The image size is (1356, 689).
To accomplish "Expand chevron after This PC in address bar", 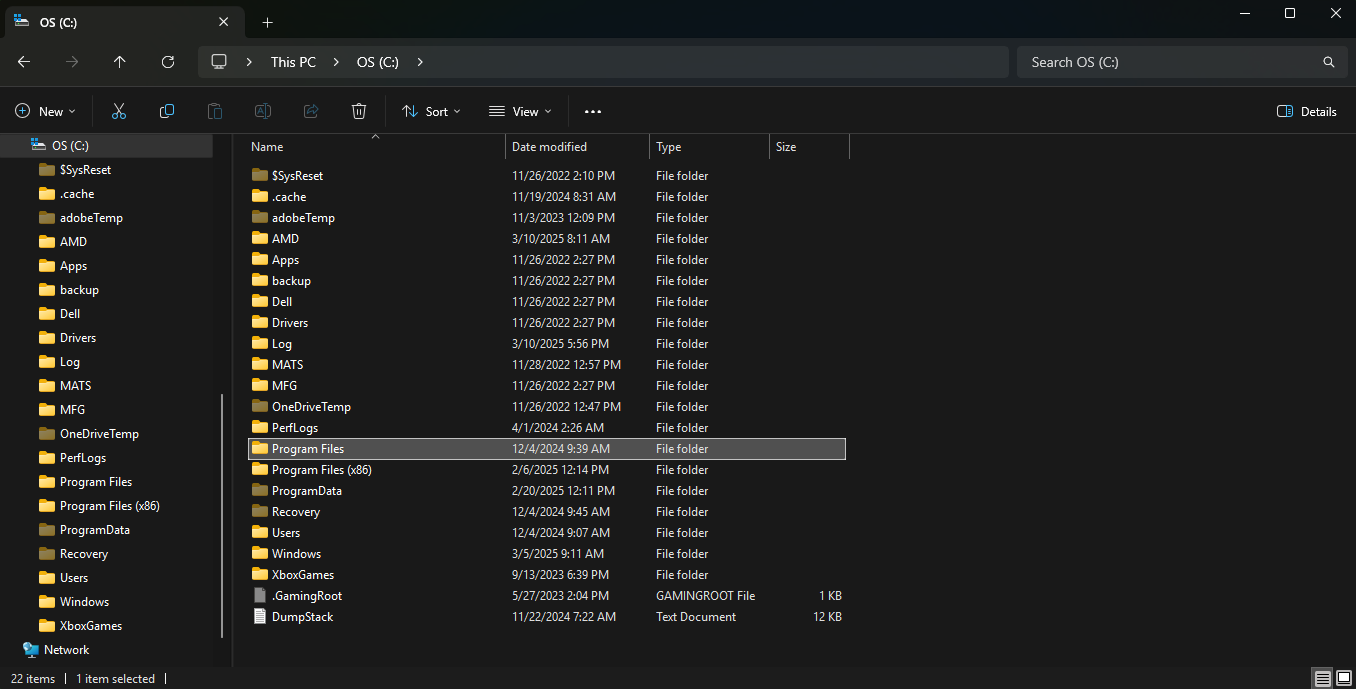I will coord(336,62).
